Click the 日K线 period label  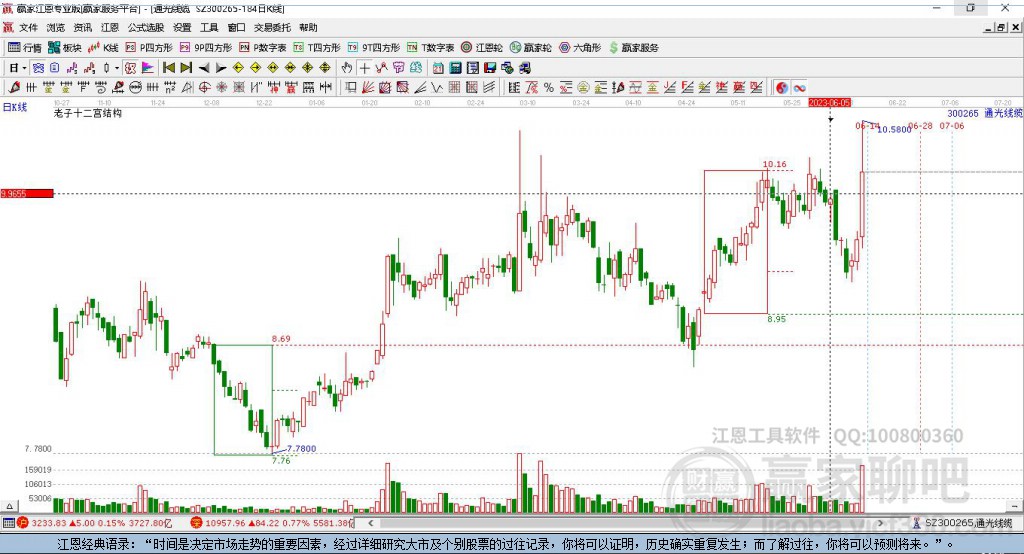coord(15,107)
